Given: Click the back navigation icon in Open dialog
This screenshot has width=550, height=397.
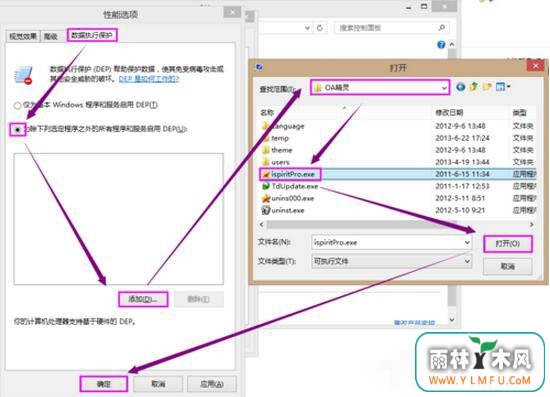Looking at the screenshot, I should click(x=461, y=87).
